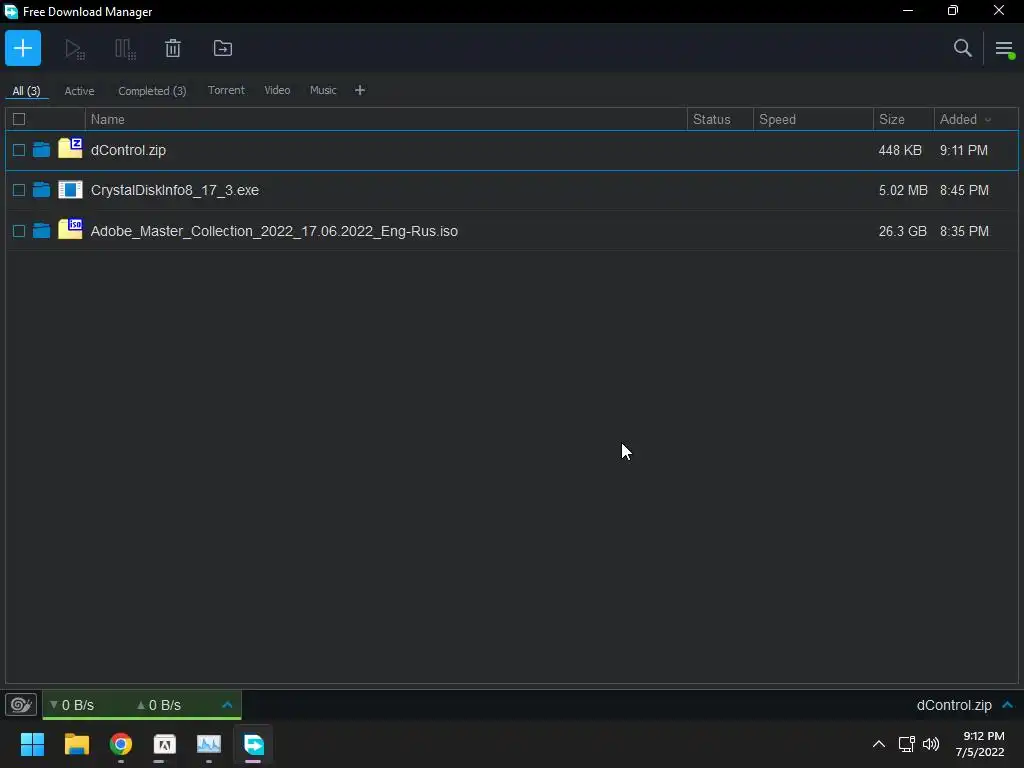Click the 8:45 PM added time
The height and width of the screenshot is (768, 1024).
click(964, 190)
